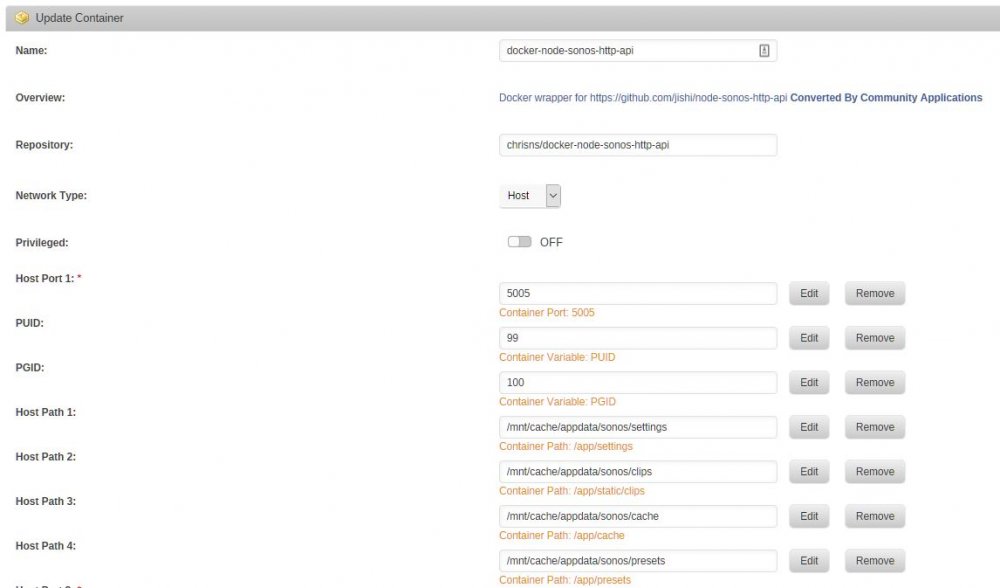Edit the Host Path 3 entry

(x=809, y=517)
